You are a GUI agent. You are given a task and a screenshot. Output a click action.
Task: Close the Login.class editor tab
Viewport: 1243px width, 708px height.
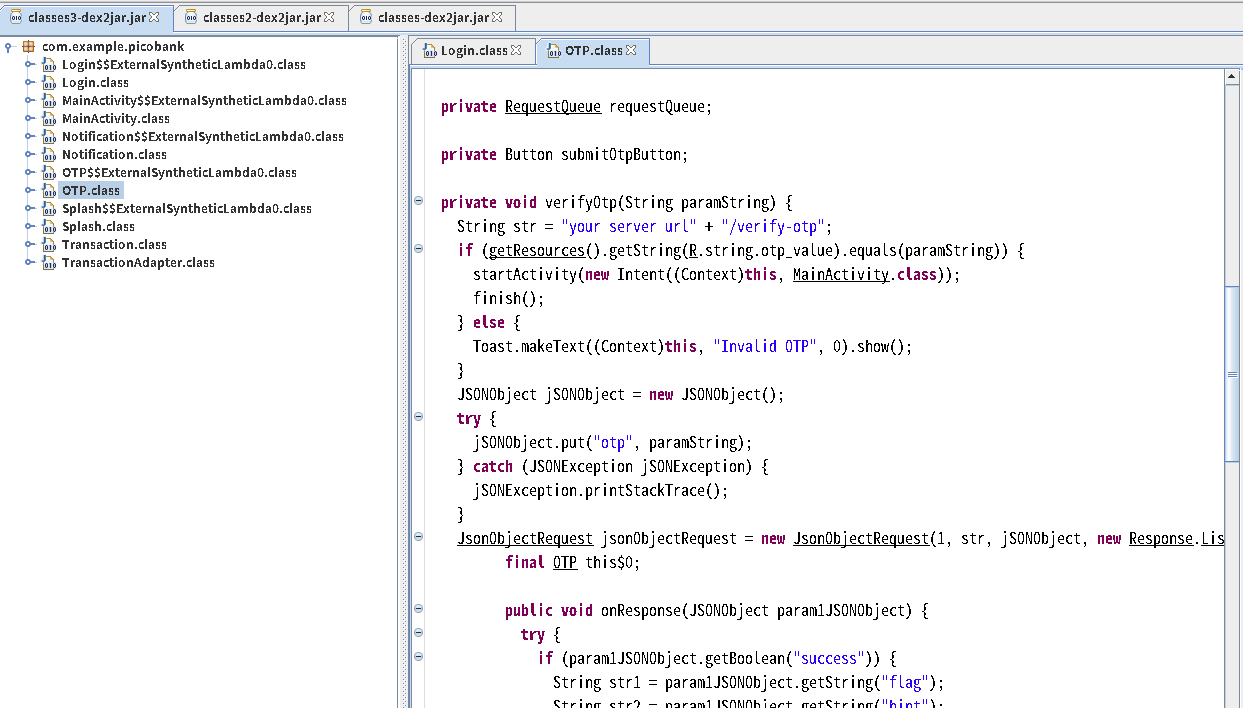[516, 50]
